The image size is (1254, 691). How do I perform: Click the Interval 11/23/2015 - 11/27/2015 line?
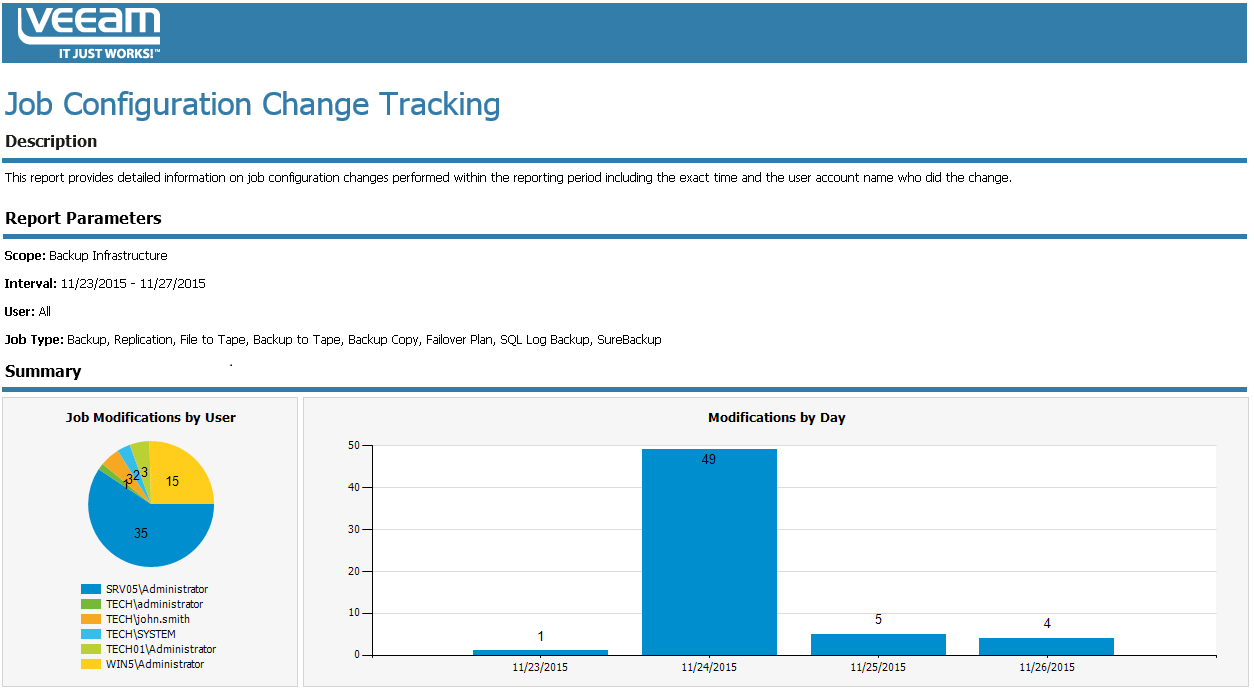105,284
